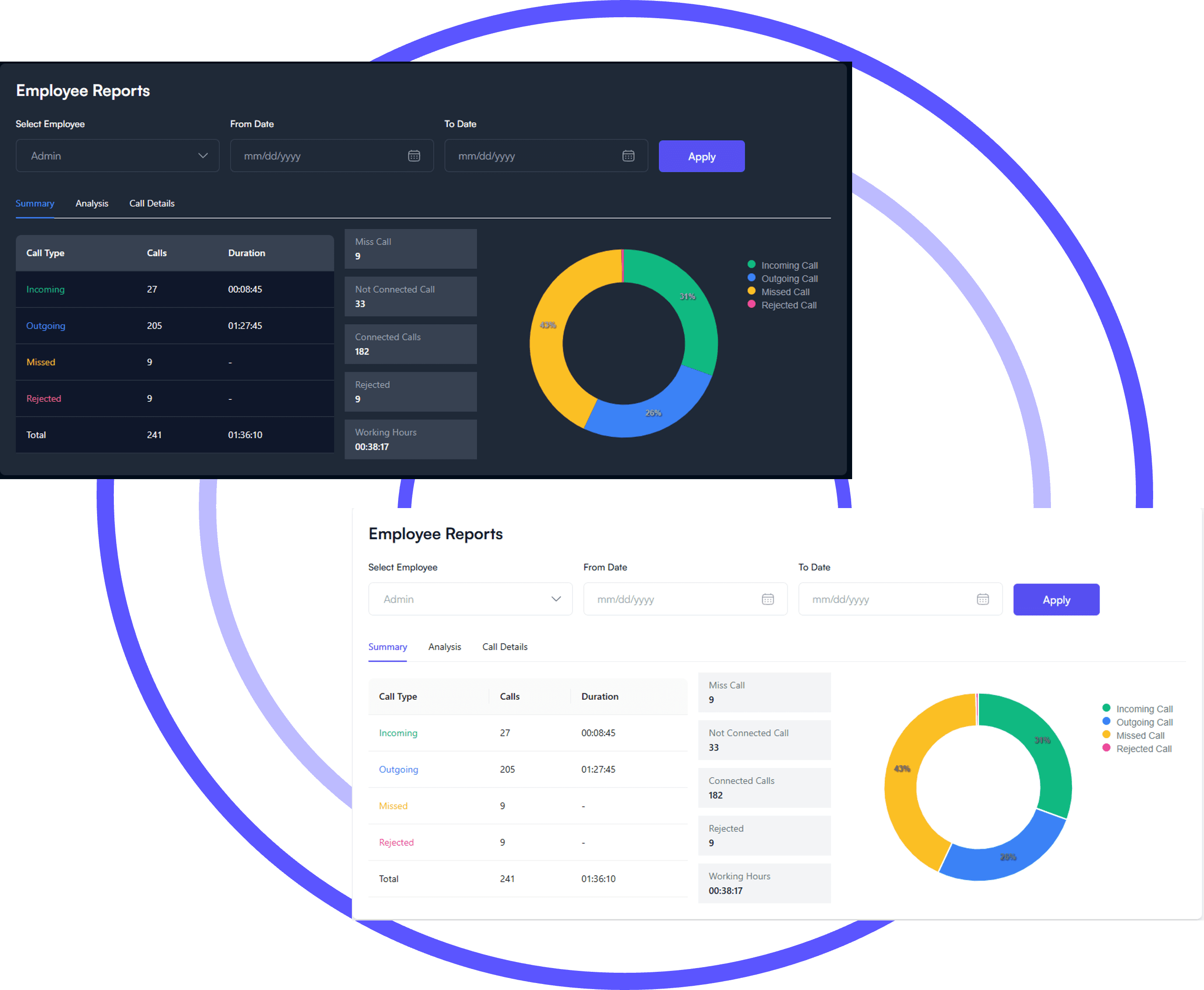Focus To Date field in light panel
This screenshot has height=990, width=1204.
[x=900, y=599]
